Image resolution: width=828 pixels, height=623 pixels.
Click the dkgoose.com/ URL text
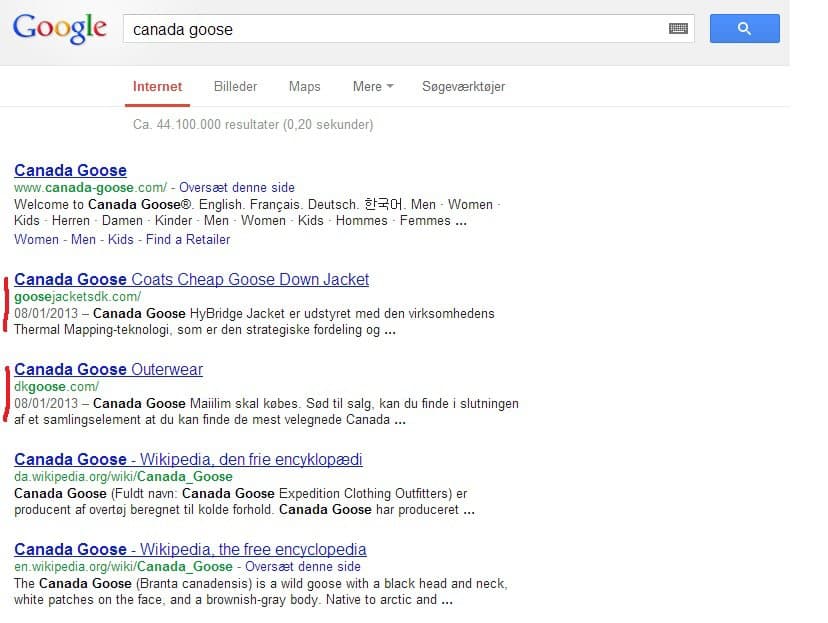coord(57,387)
